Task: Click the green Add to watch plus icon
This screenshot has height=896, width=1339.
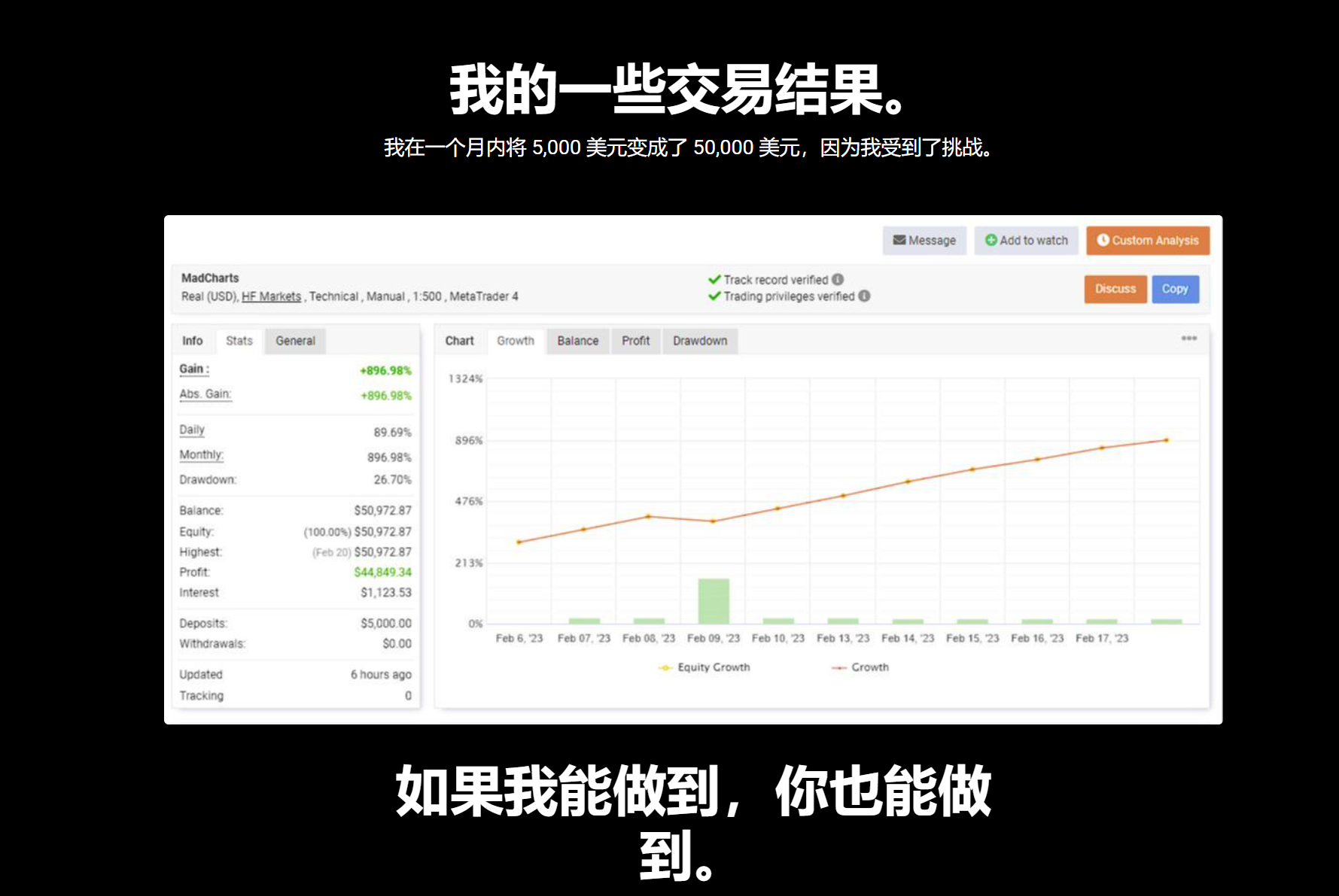Action: tap(992, 240)
